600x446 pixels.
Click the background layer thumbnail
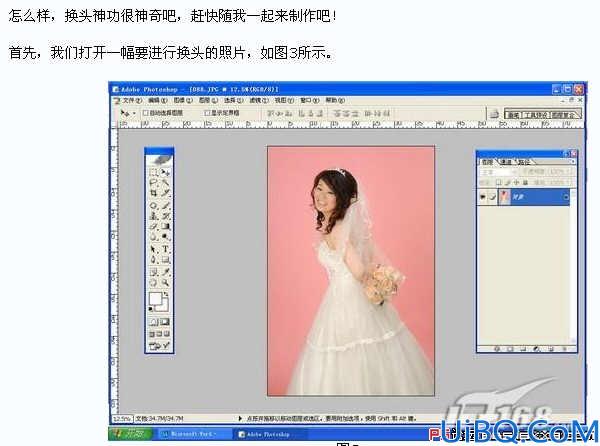[x=504, y=197]
